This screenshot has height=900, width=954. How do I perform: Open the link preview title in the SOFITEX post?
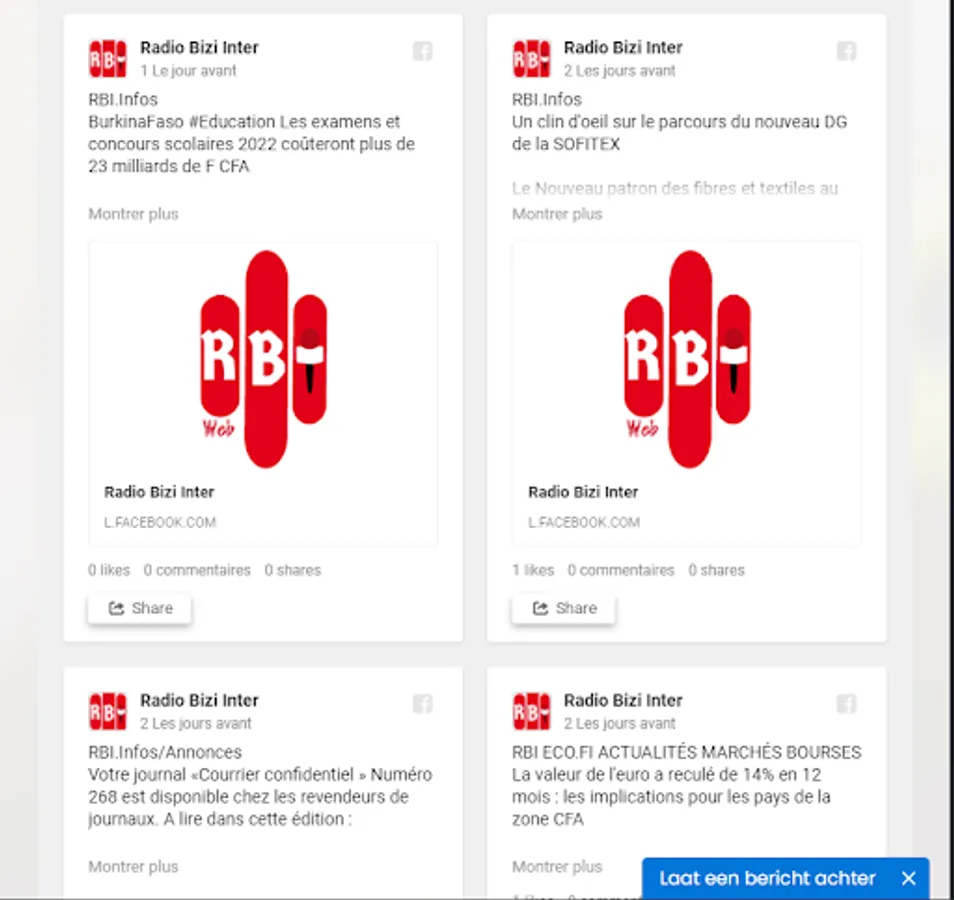(x=583, y=492)
